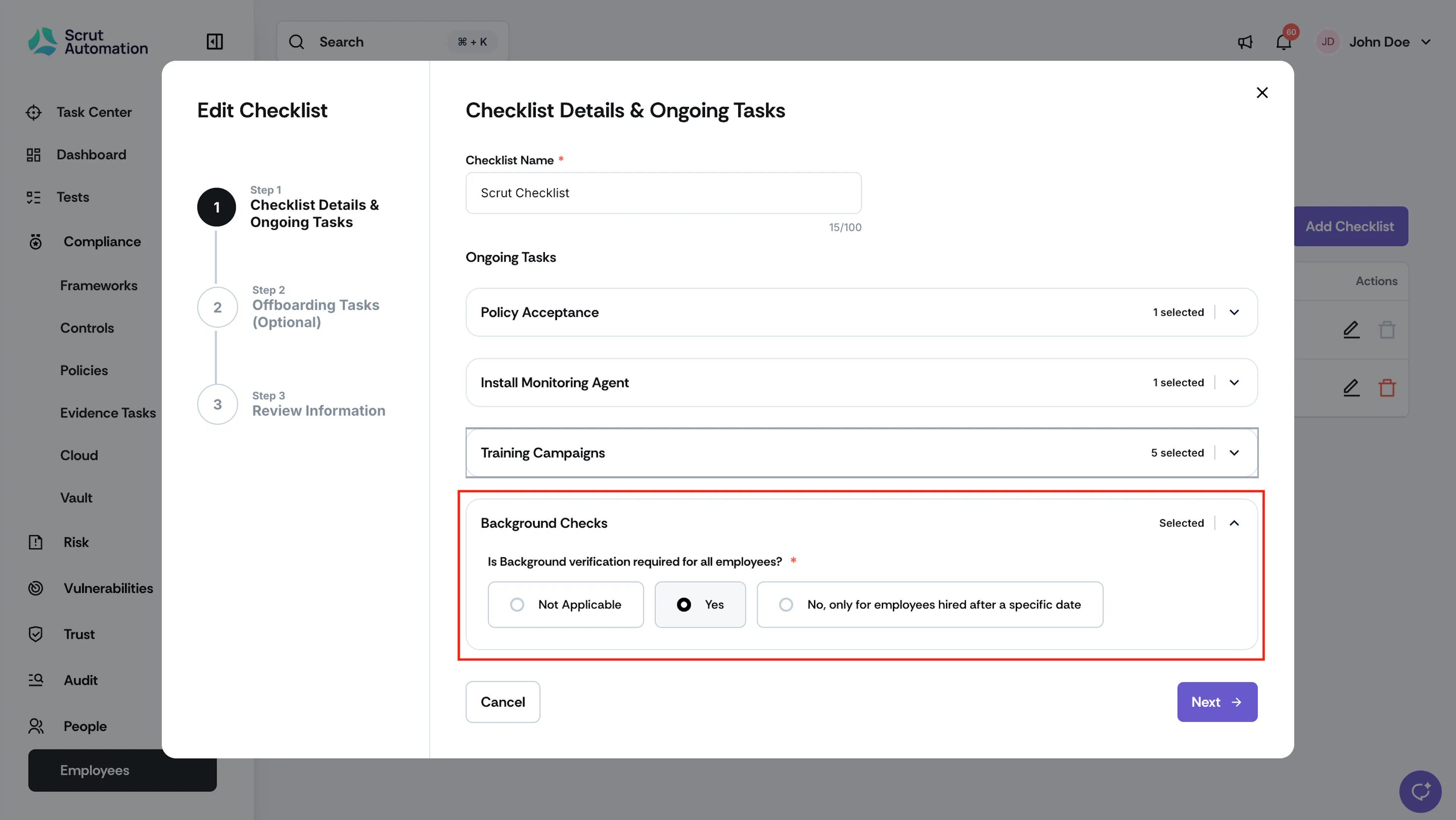Image resolution: width=1456 pixels, height=820 pixels.
Task: Open the help chat bubble icon
Action: (1420, 791)
